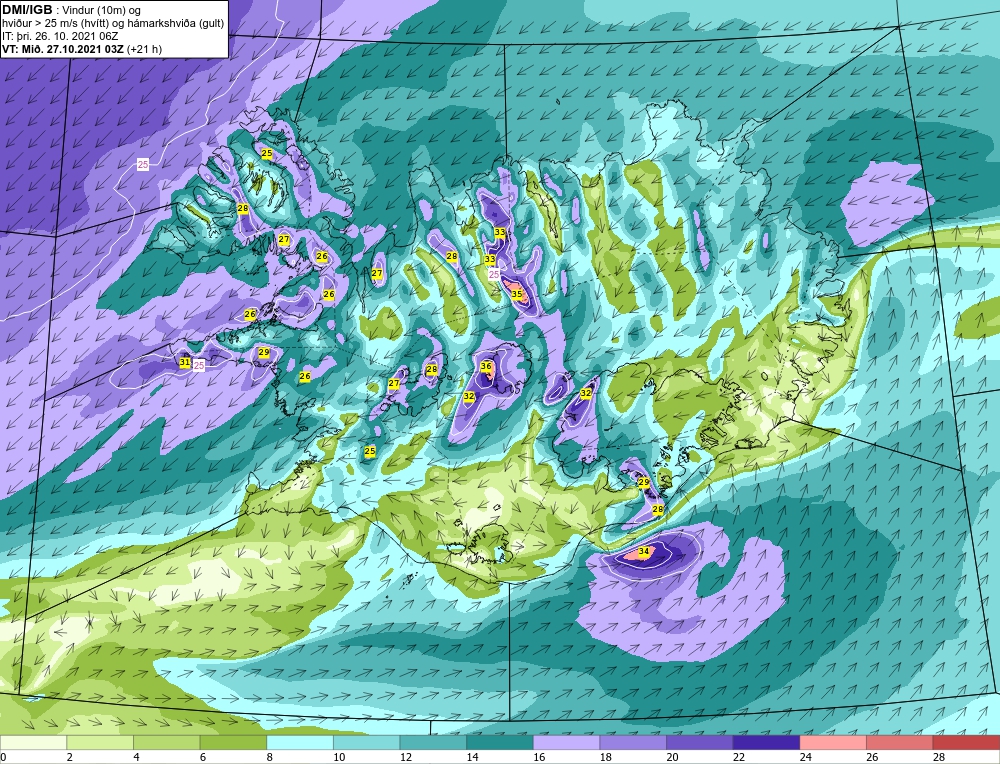Screen dimensions: 1000x764
Task: Click the color scale tick label 0
Action: pos(4,757)
